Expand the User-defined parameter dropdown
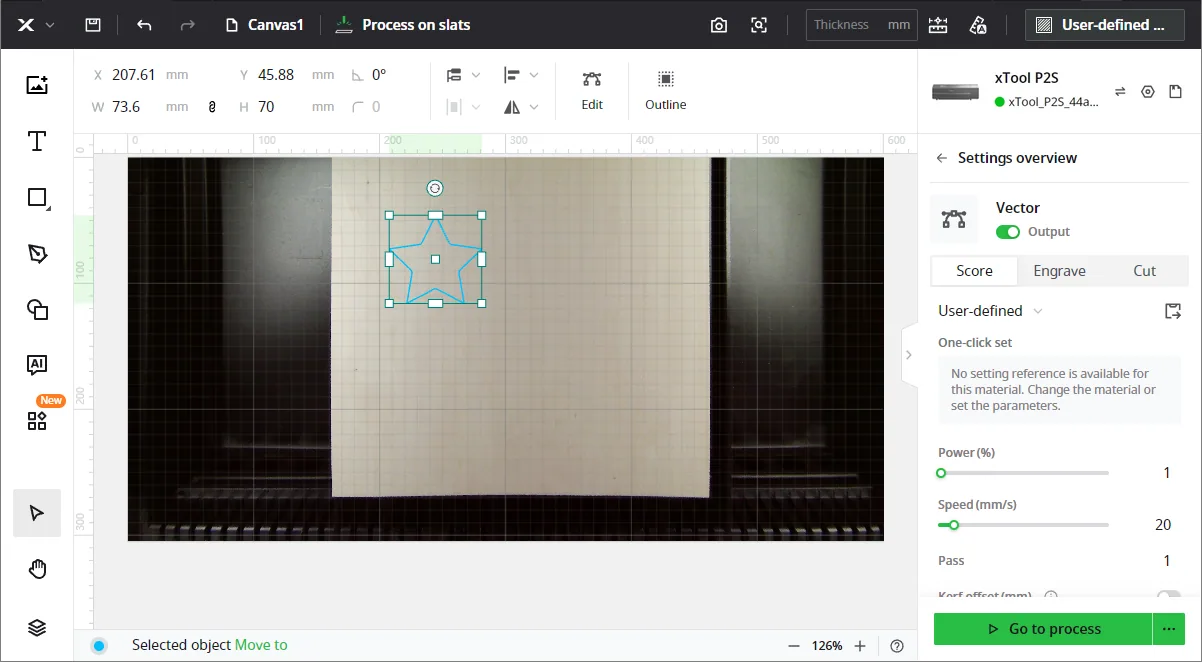Image resolution: width=1202 pixels, height=662 pixels. [990, 311]
